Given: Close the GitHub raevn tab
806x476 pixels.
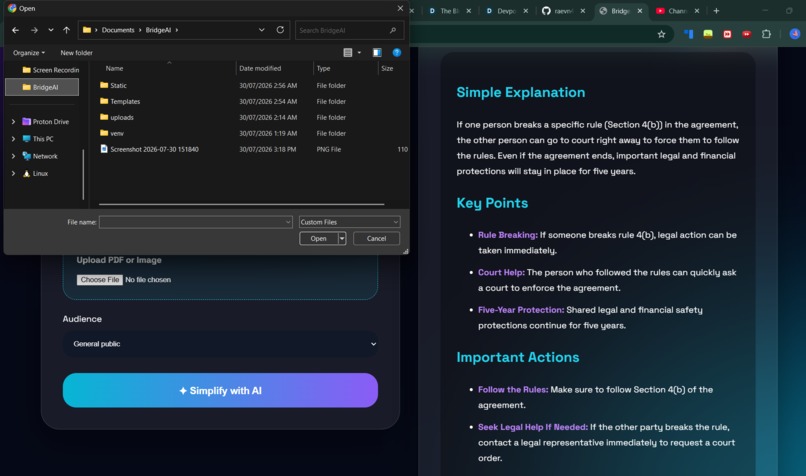Looking at the screenshot, I should click(x=582, y=11).
